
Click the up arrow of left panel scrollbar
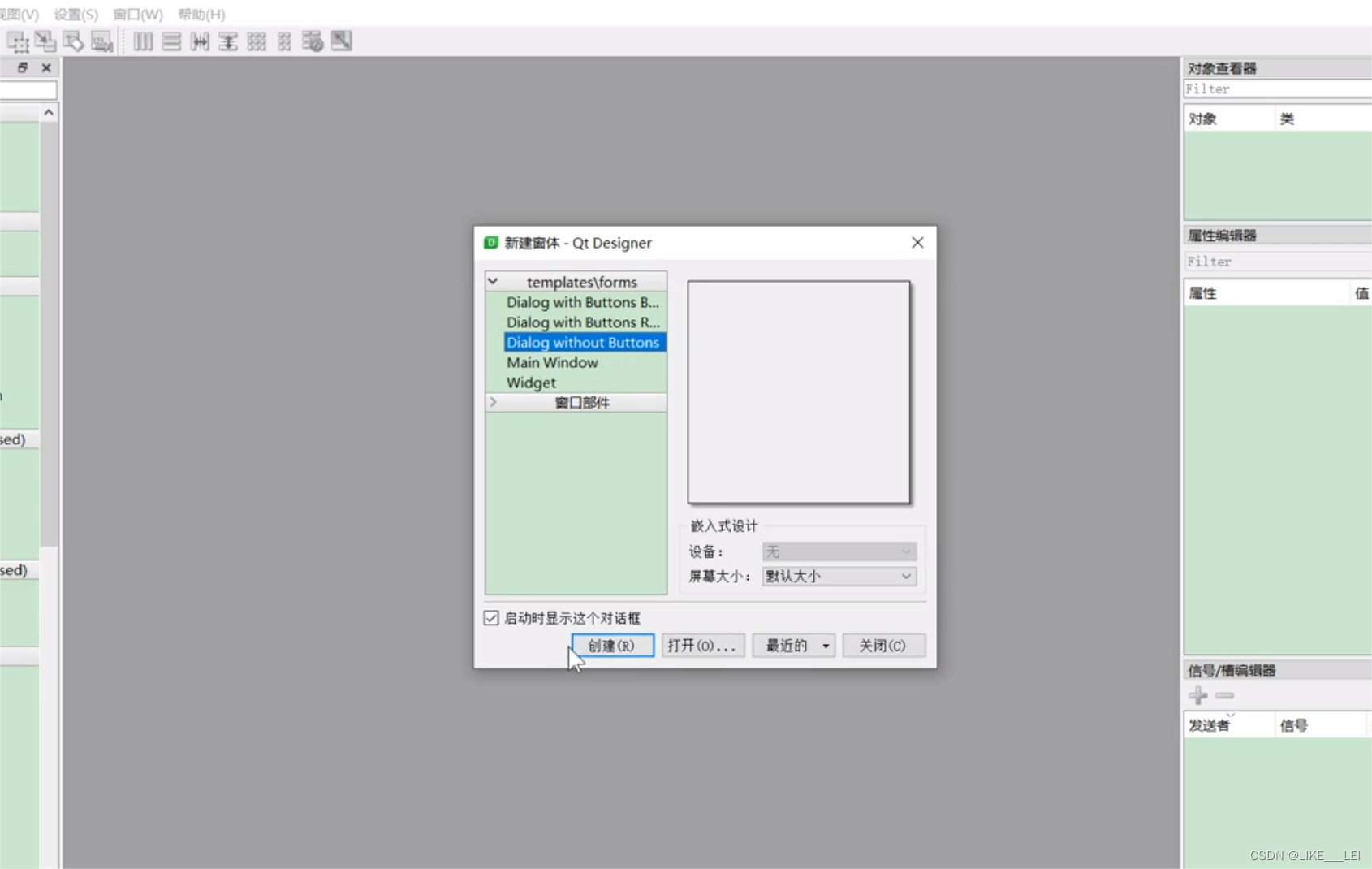click(x=49, y=113)
